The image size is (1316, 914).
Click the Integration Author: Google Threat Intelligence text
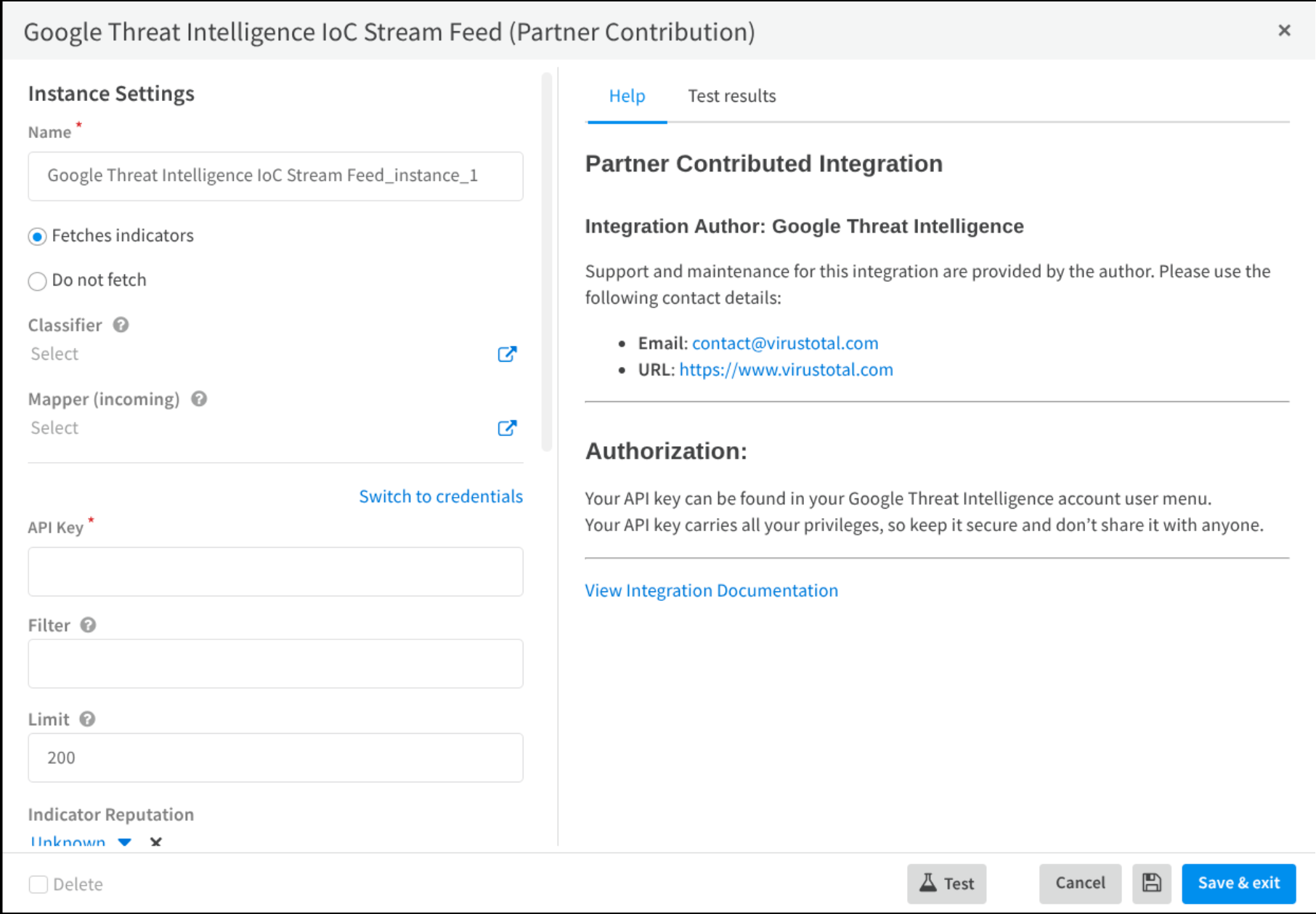[x=804, y=226]
